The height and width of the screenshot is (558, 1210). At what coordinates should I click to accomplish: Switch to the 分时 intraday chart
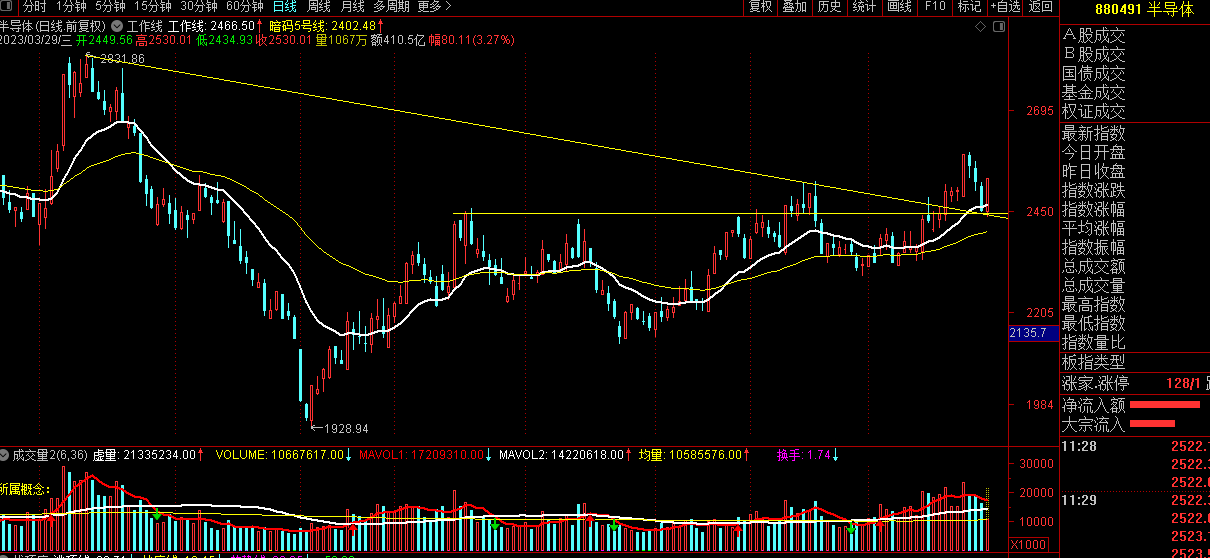coord(35,6)
